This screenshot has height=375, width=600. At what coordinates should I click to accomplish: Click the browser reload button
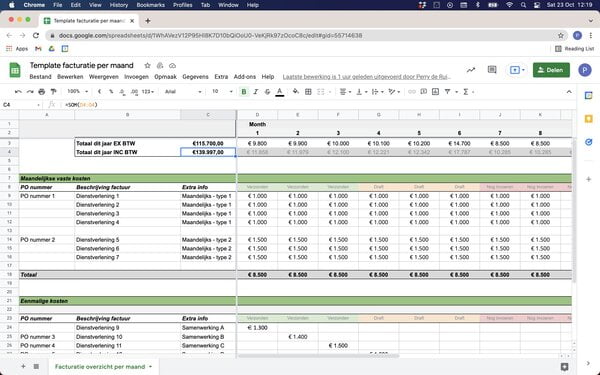(x=36, y=36)
